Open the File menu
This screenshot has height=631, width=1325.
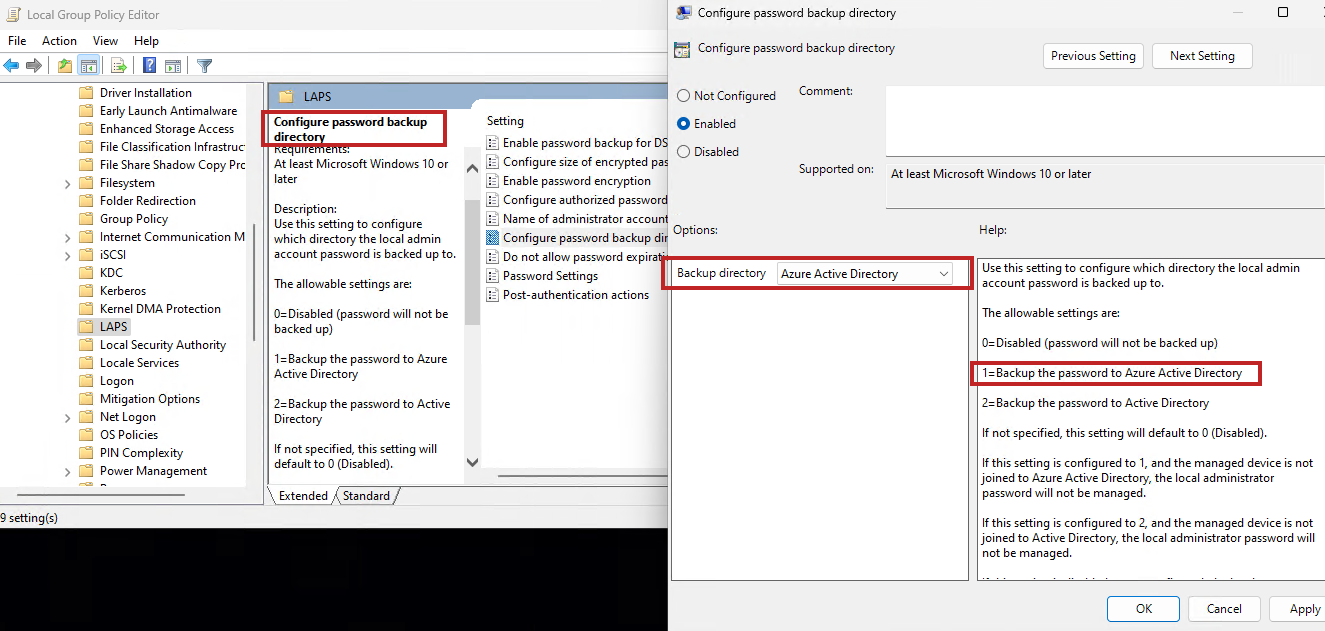pos(17,41)
